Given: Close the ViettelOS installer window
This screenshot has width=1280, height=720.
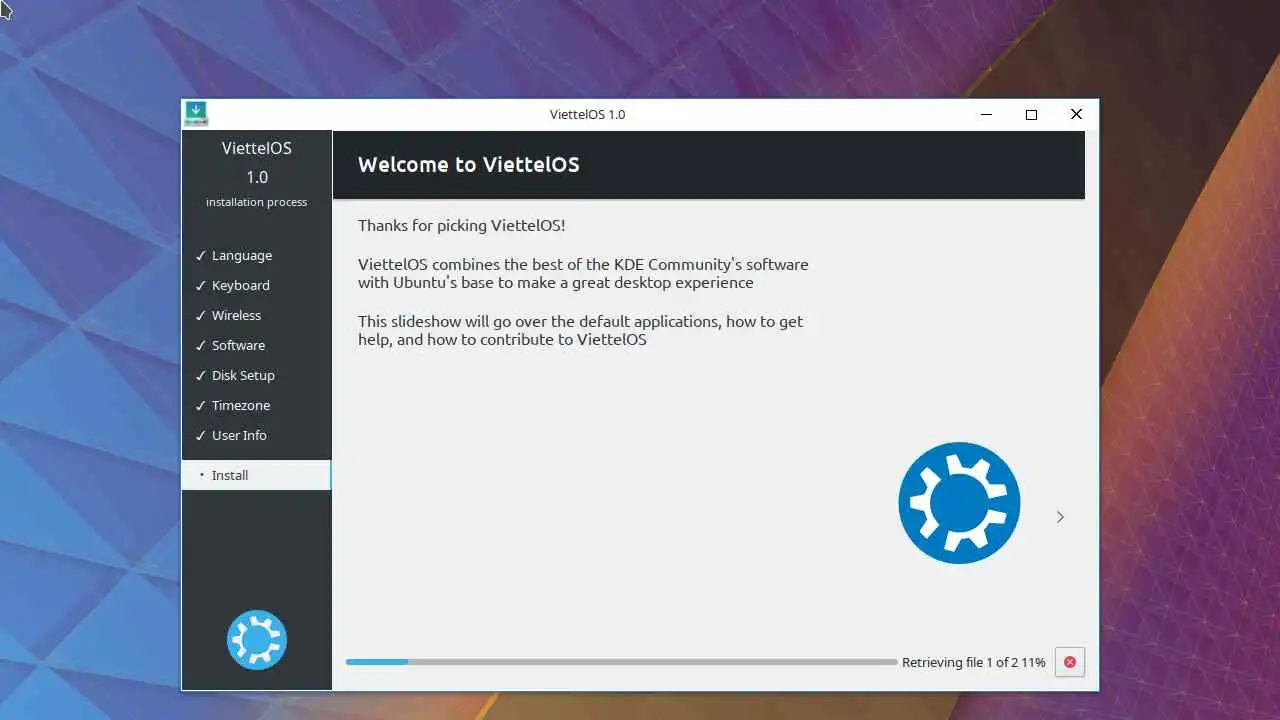Looking at the screenshot, I should [x=1076, y=114].
